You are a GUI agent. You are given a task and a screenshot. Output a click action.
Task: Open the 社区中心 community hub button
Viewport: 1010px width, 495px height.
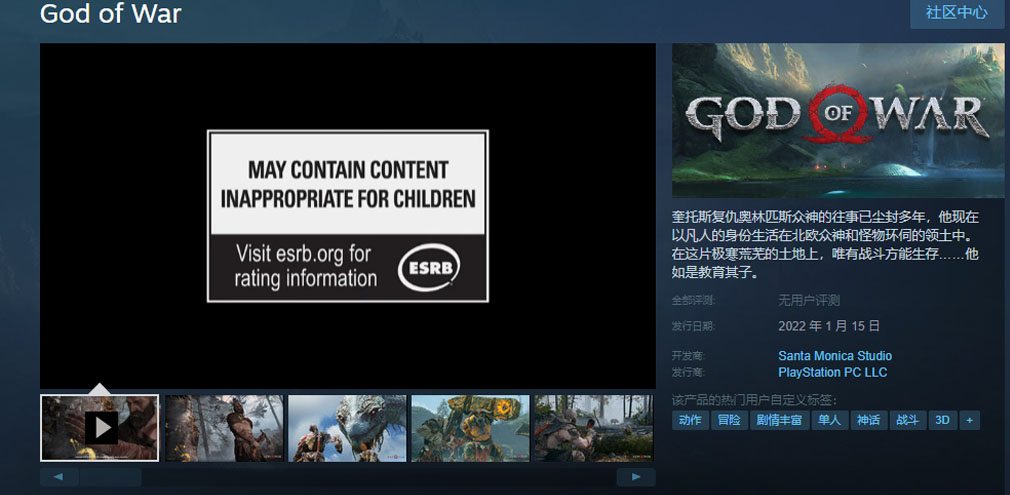tap(957, 12)
